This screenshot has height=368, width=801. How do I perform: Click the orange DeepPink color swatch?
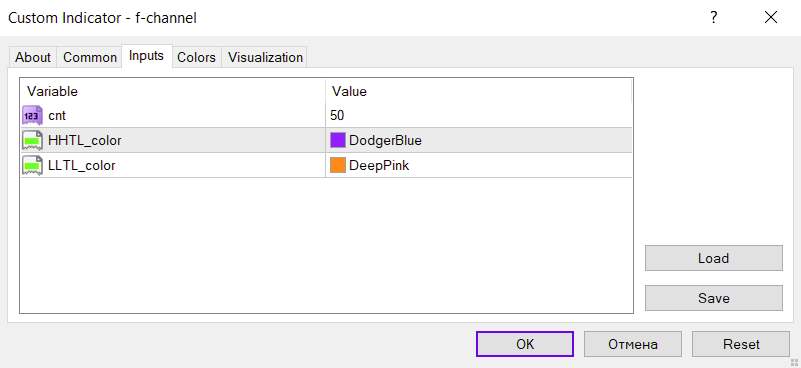pos(338,165)
